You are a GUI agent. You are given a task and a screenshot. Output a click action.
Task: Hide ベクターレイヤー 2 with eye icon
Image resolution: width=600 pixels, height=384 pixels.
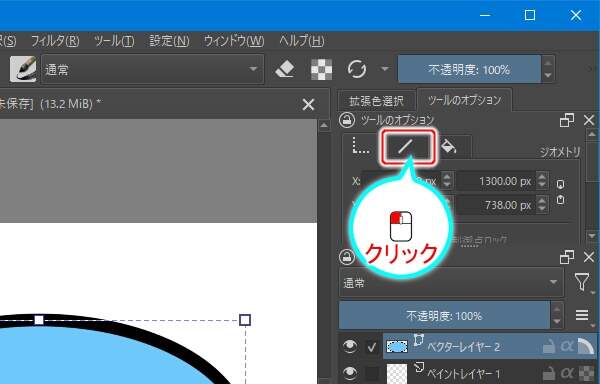350,347
